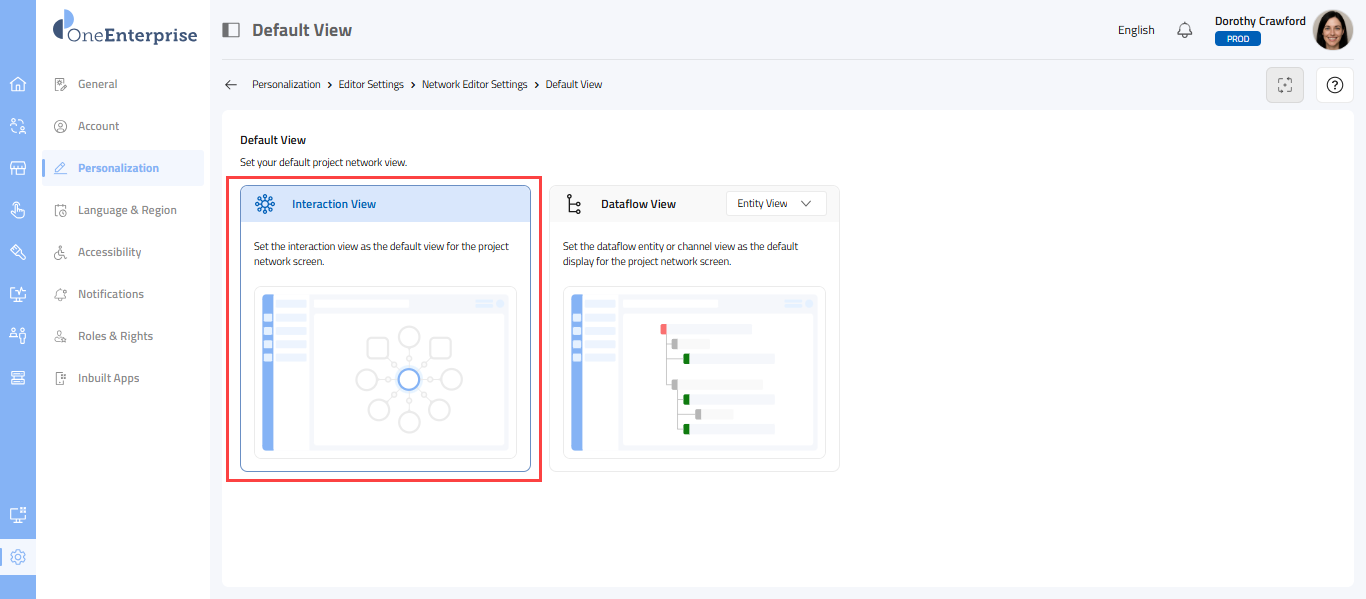Click the marketplace storefront icon in left rail

click(17, 168)
